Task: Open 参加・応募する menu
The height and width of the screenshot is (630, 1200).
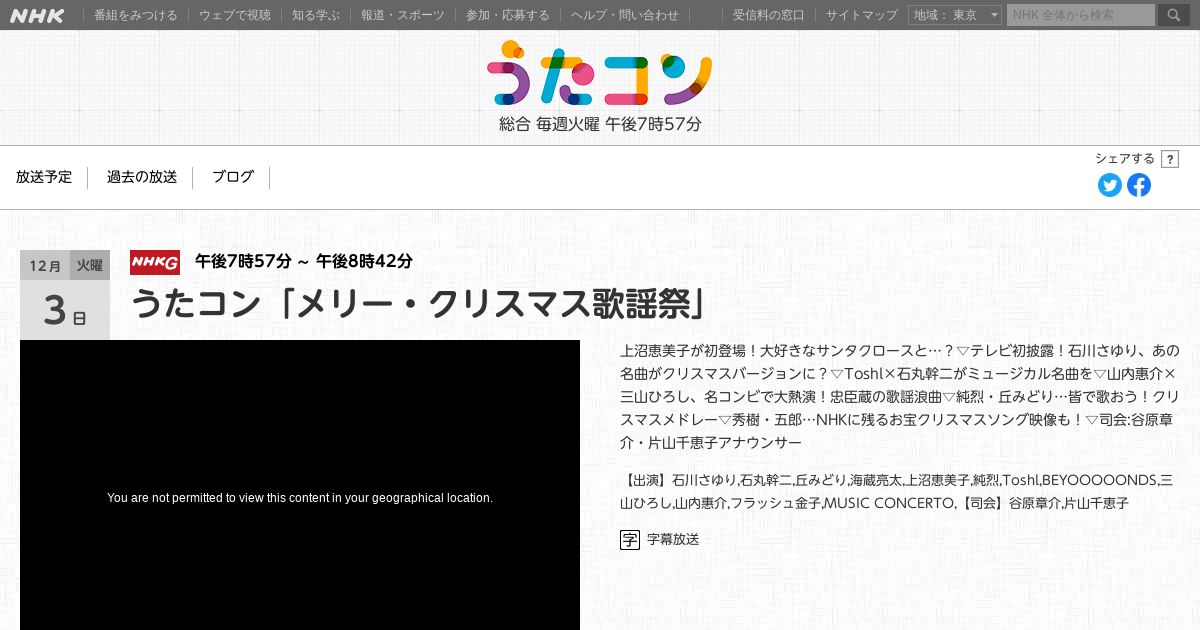Action: pos(508,15)
